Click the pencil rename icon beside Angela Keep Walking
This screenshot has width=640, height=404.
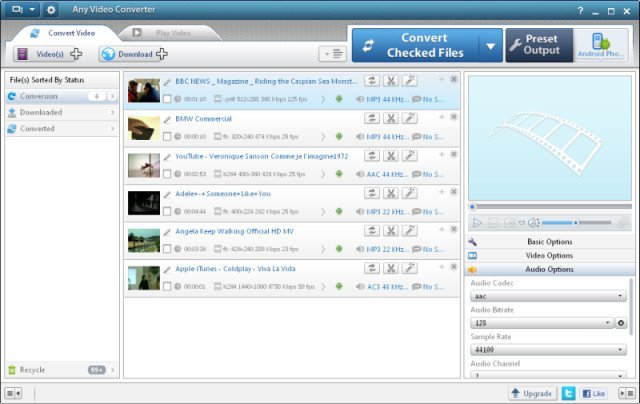click(167, 231)
